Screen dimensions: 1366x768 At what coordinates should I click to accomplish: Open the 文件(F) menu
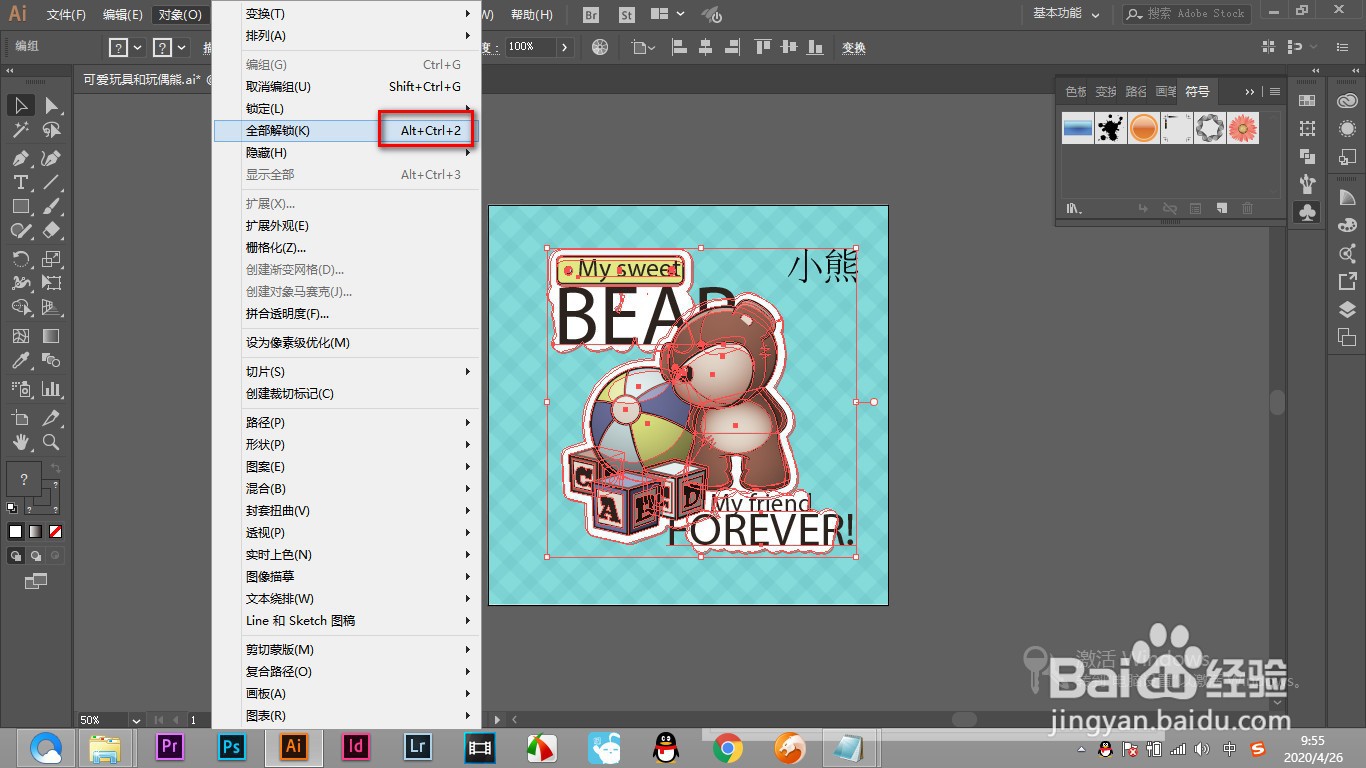(x=66, y=15)
